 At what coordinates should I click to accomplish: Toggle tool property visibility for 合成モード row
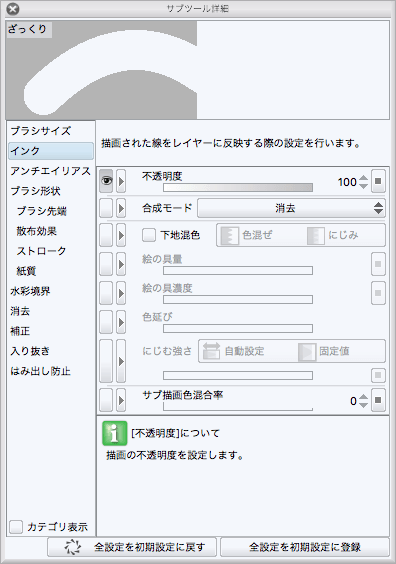point(106,208)
